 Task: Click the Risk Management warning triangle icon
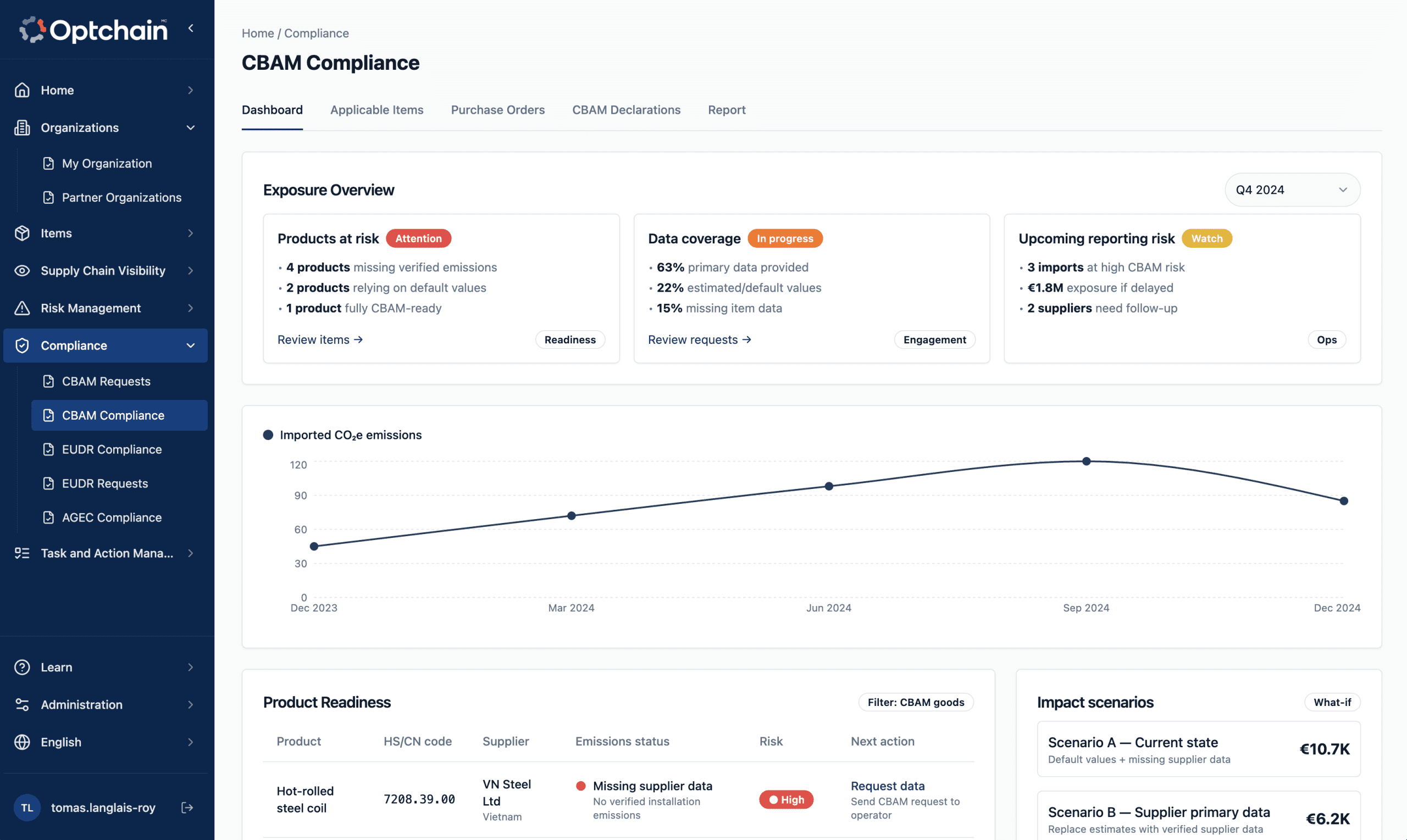click(x=22, y=308)
